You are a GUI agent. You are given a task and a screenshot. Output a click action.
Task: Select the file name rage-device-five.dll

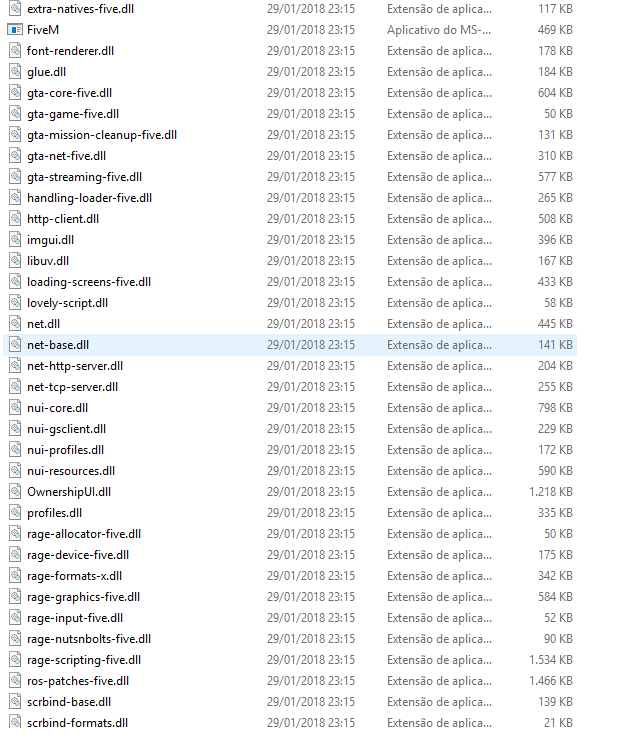coord(78,554)
